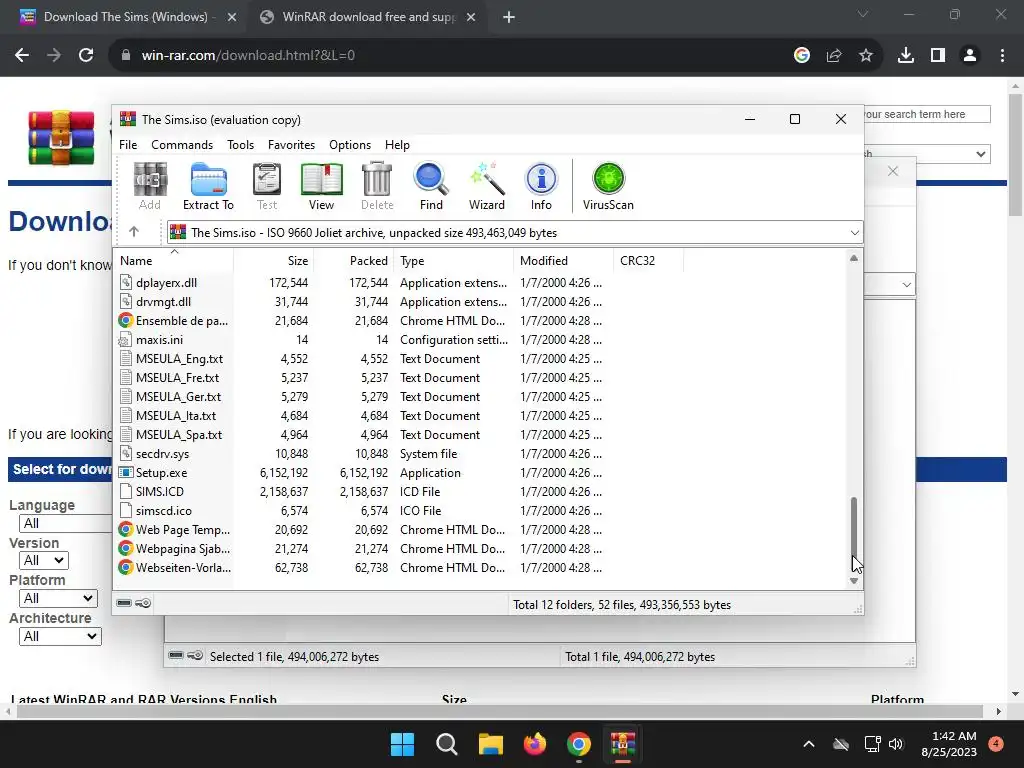Open the Language dropdown on webpage
Screen dimensions: 1024x768
(x=65, y=523)
